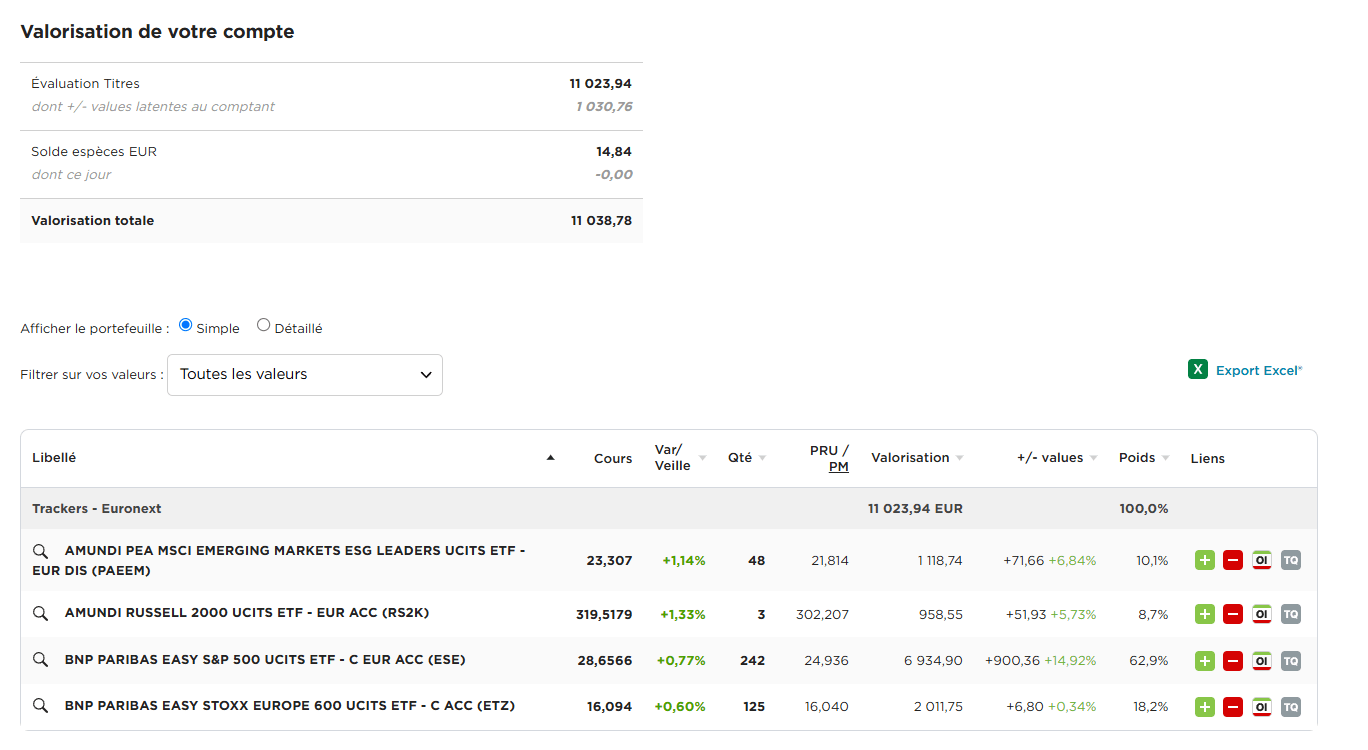
Task: Click the group total 11 023,94 EUR
Action: 915,509
